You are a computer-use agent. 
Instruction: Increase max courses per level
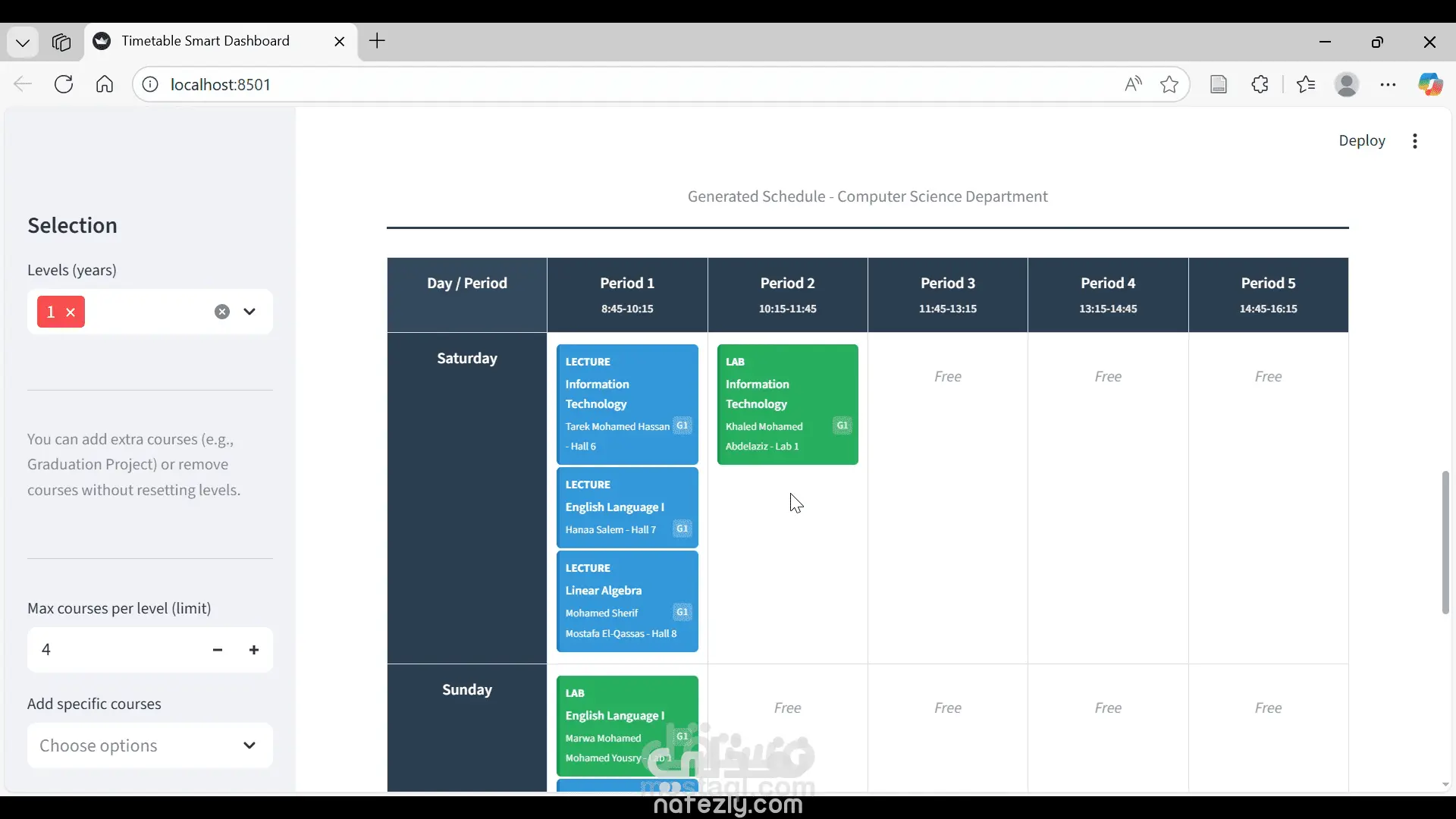254,650
